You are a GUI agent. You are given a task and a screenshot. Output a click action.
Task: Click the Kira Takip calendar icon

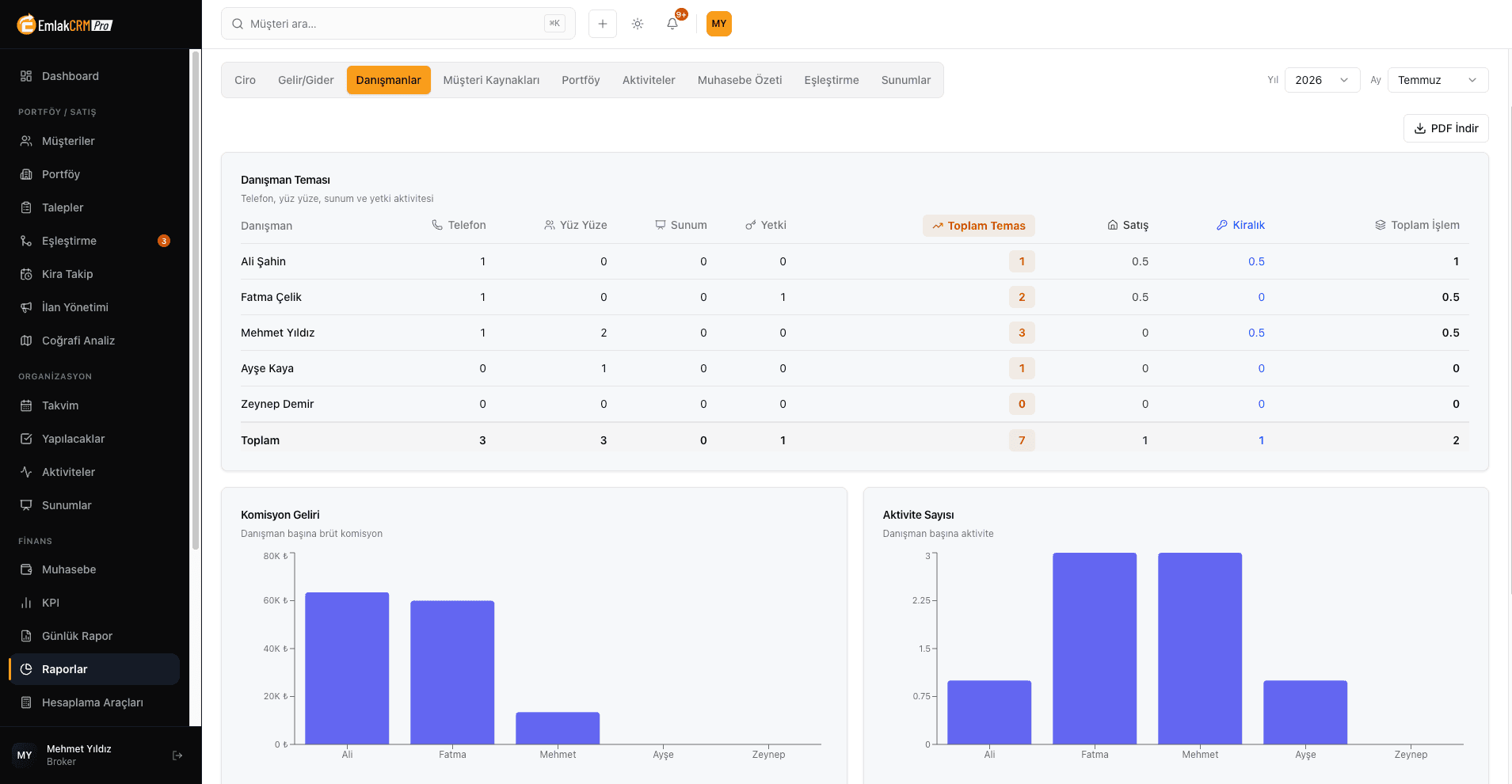coord(26,274)
